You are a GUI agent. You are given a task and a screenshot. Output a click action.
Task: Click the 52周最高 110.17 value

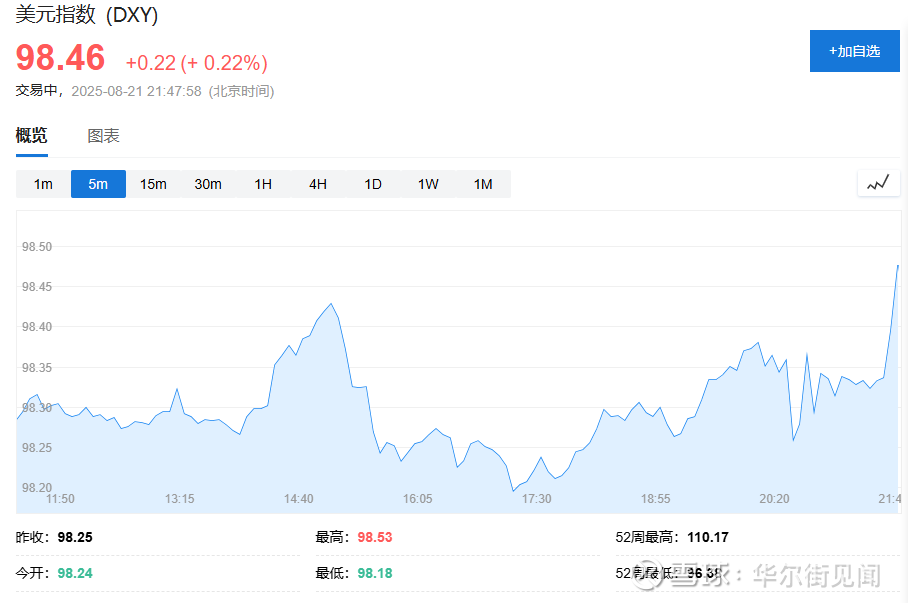(x=708, y=537)
